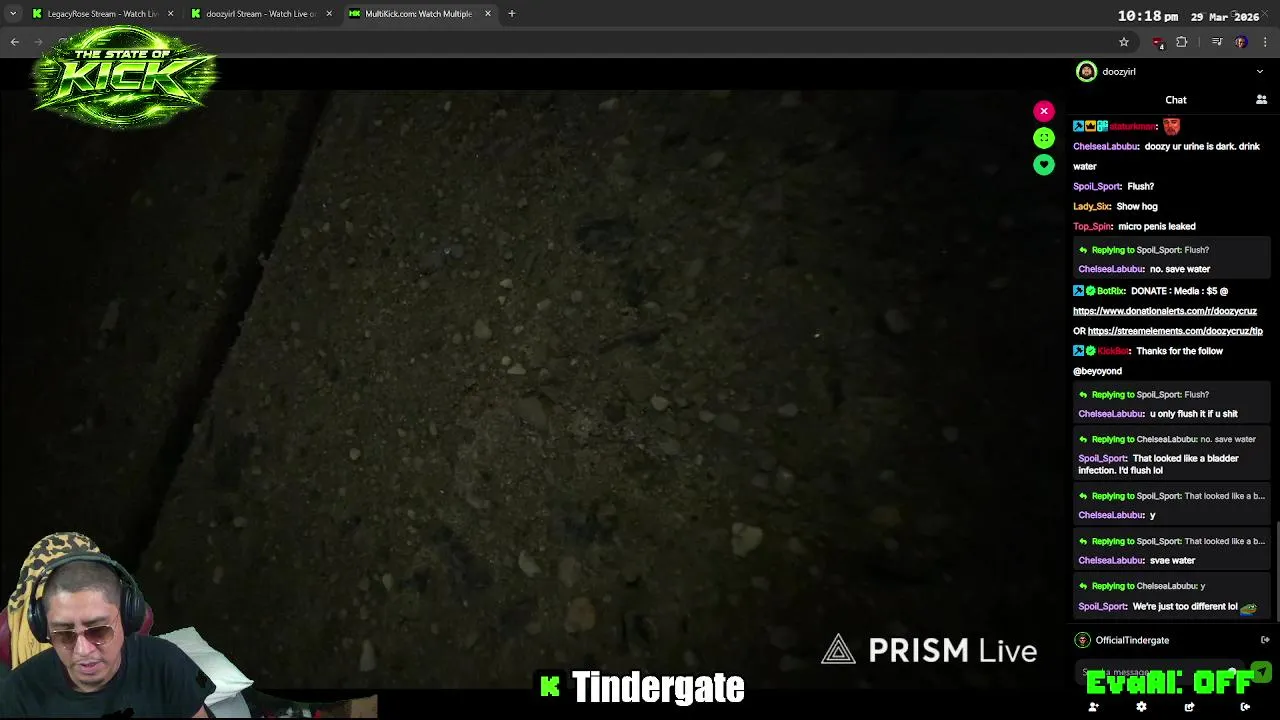Click the 'u only flush it if u shit' reply

point(1194,414)
